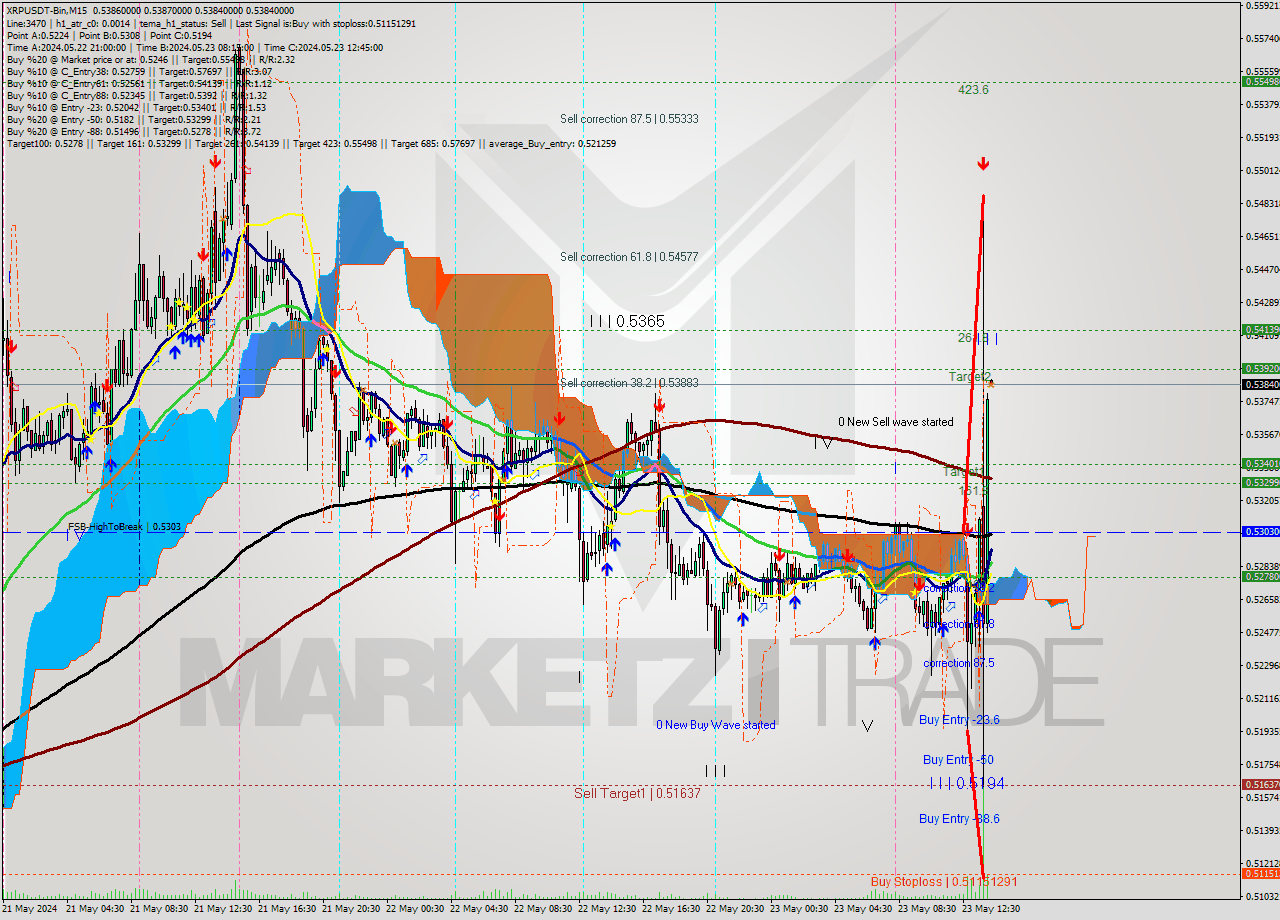Select the '22 May 12:30' time label
The height and width of the screenshot is (920, 1280).
click(x=606, y=909)
